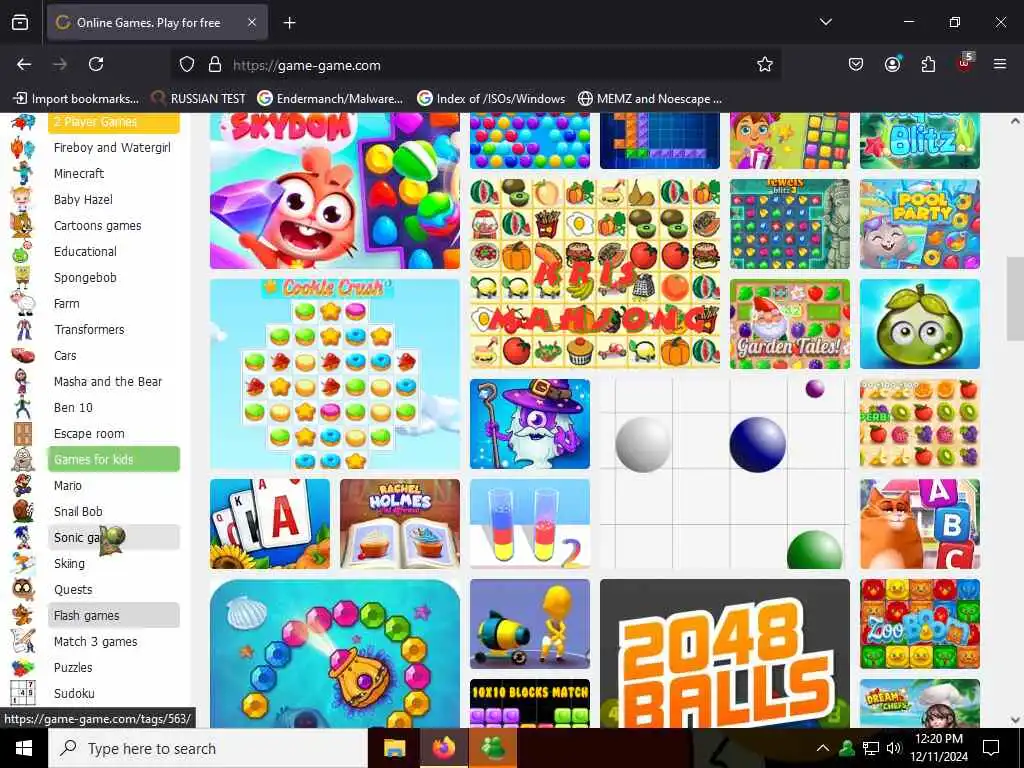
Task: Open the Firefox hamburger menu
Action: point(1000,64)
